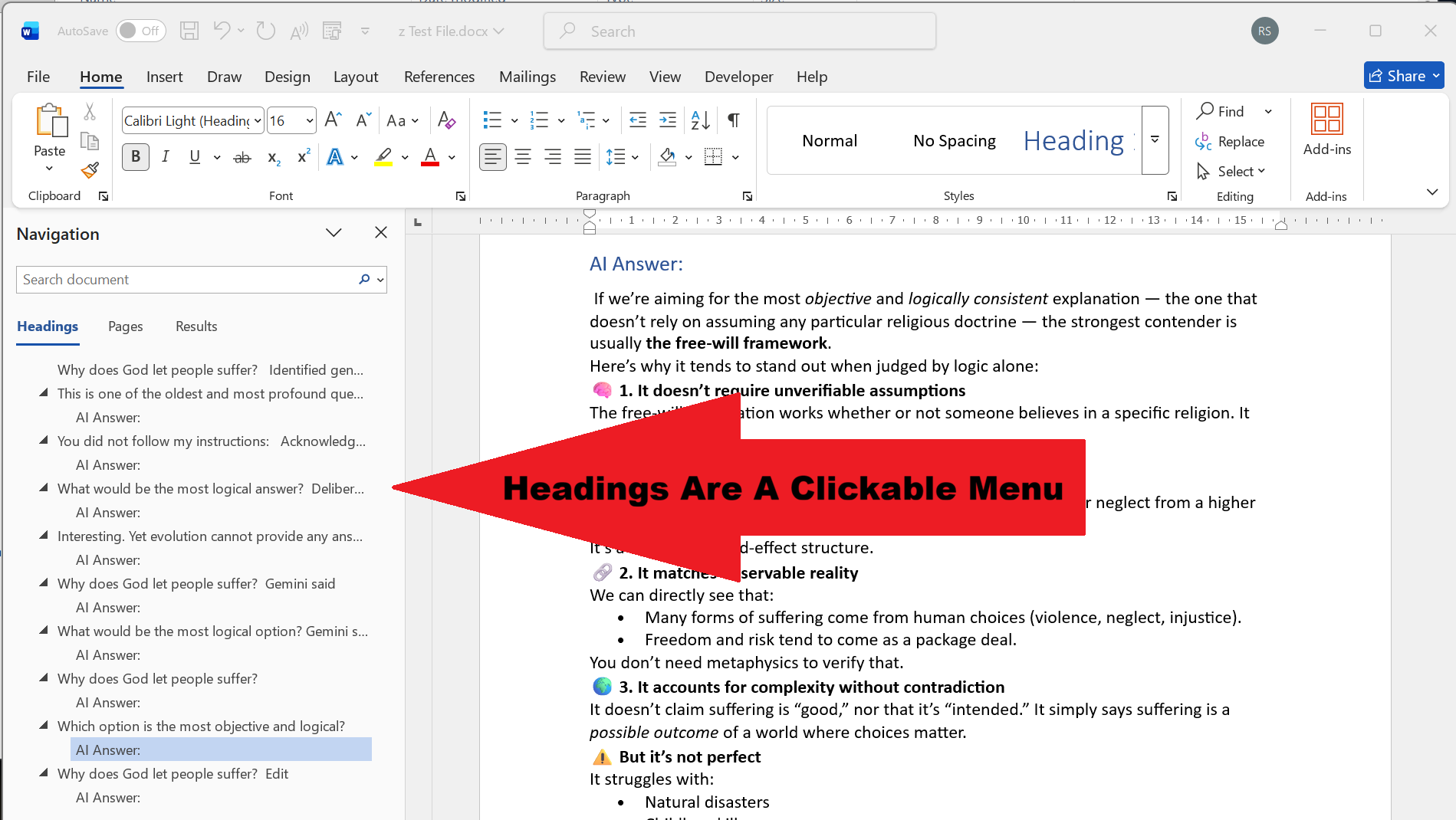
Task: Toggle italic formatting
Action: tap(165, 157)
